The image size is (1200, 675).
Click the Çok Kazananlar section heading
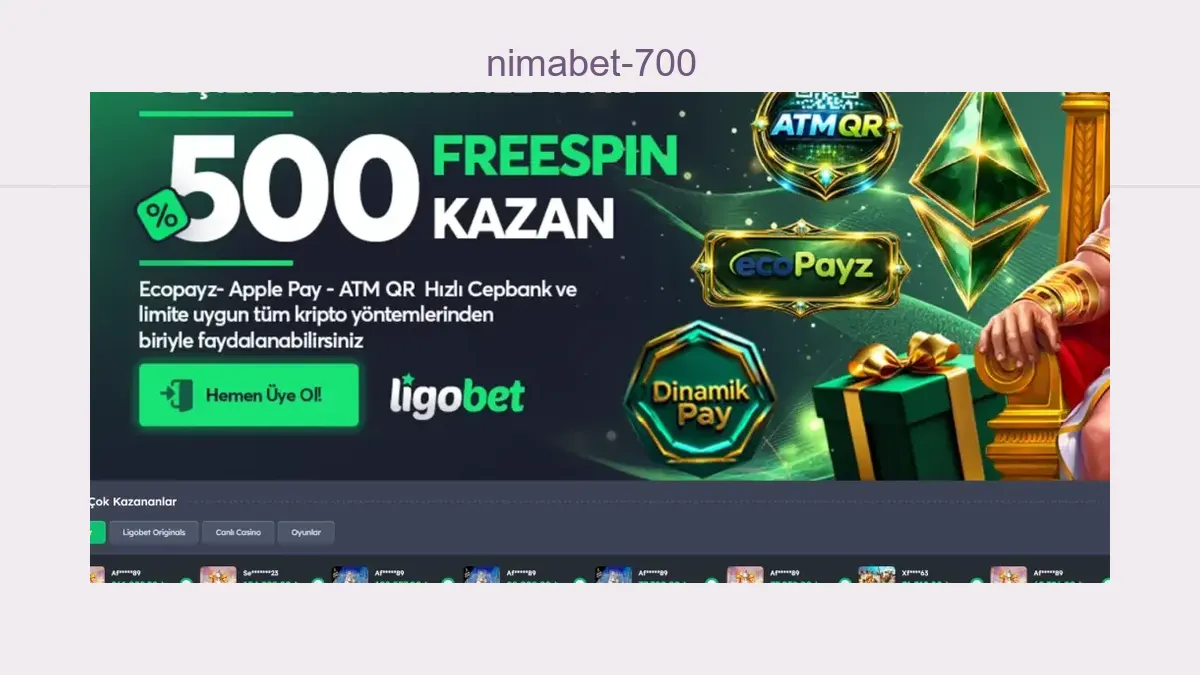coord(133,501)
